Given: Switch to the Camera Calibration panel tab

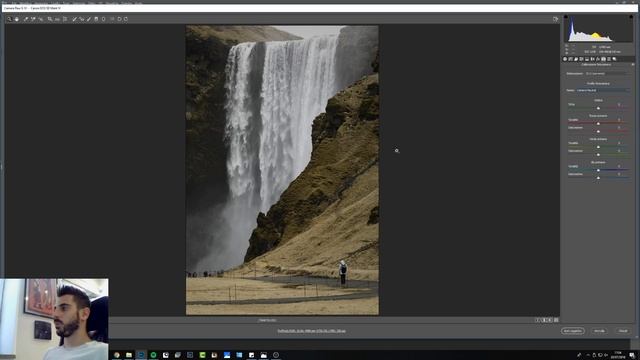Looking at the screenshot, I should coord(603,59).
